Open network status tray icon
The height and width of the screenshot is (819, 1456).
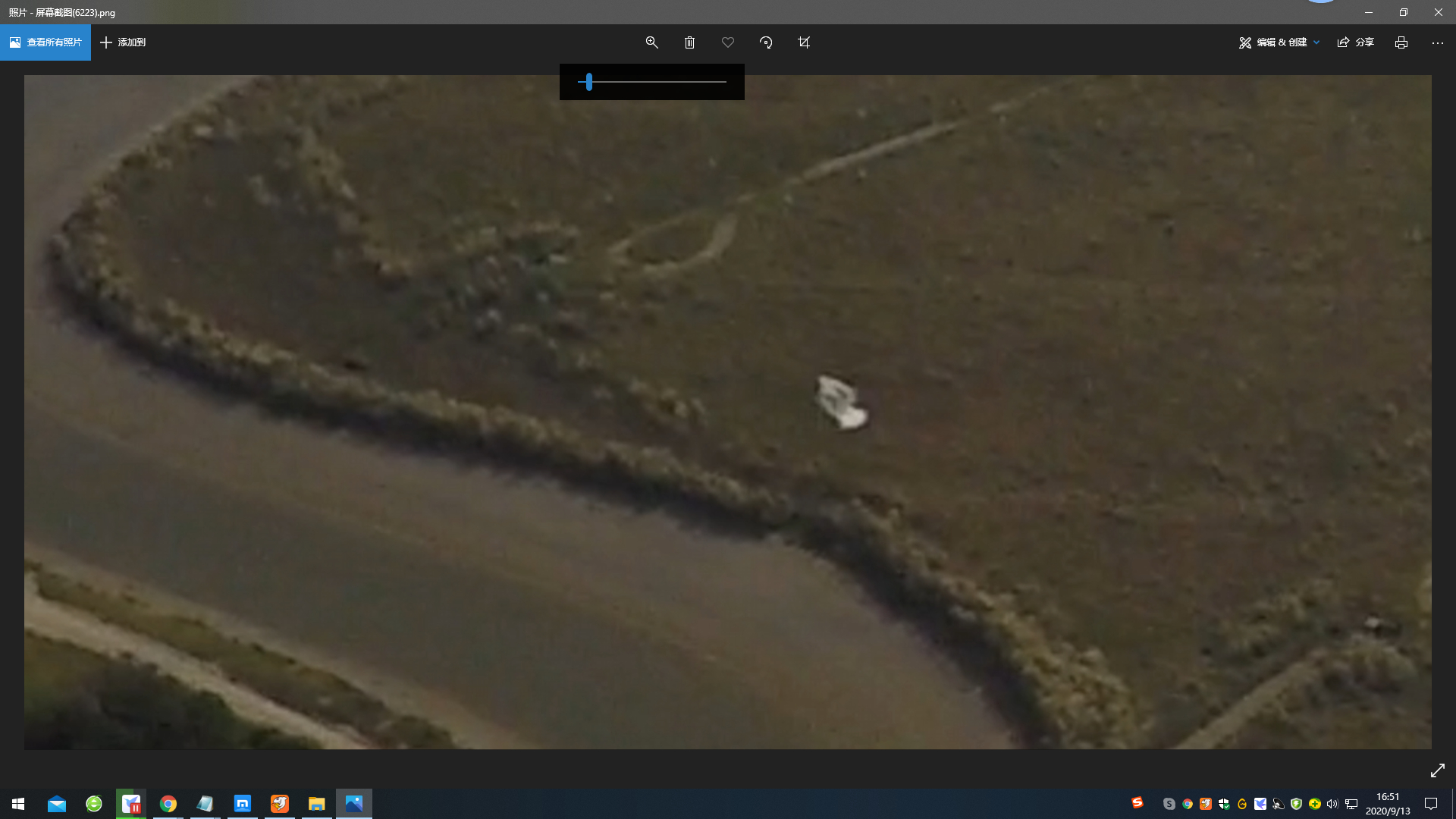[x=1351, y=804]
